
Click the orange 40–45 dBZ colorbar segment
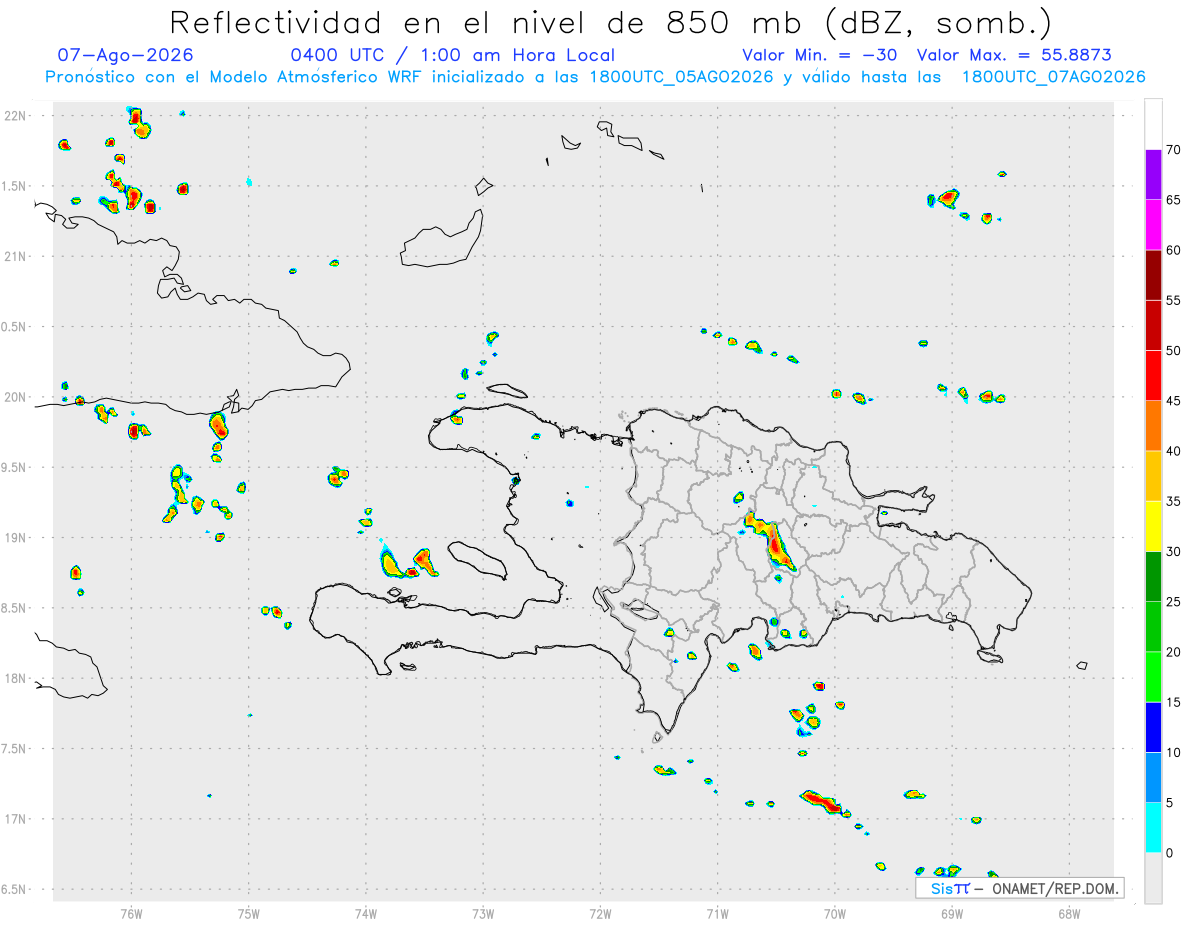pos(1153,426)
